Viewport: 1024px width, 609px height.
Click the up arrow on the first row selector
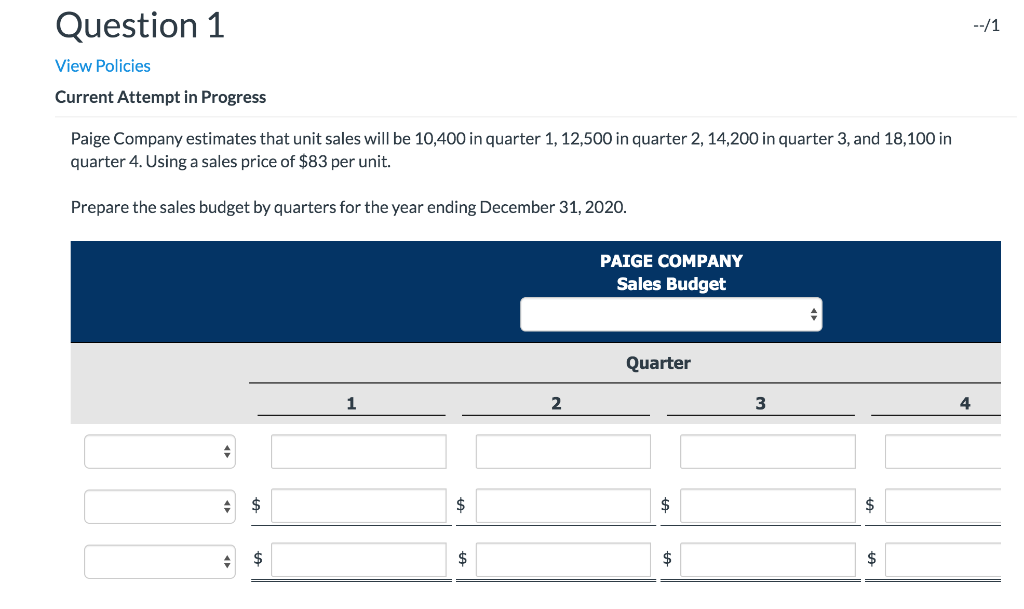point(227,448)
